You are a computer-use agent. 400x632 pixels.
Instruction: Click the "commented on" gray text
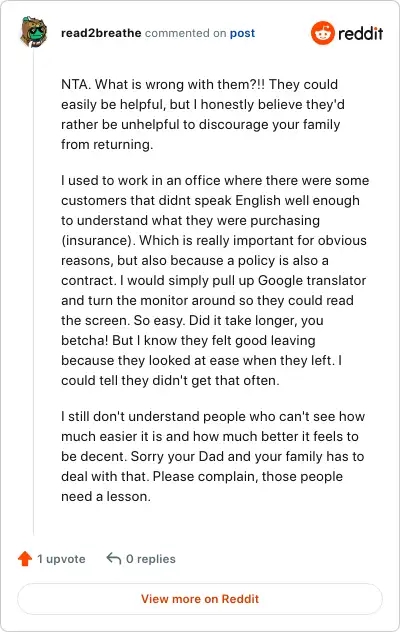point(185,33)
